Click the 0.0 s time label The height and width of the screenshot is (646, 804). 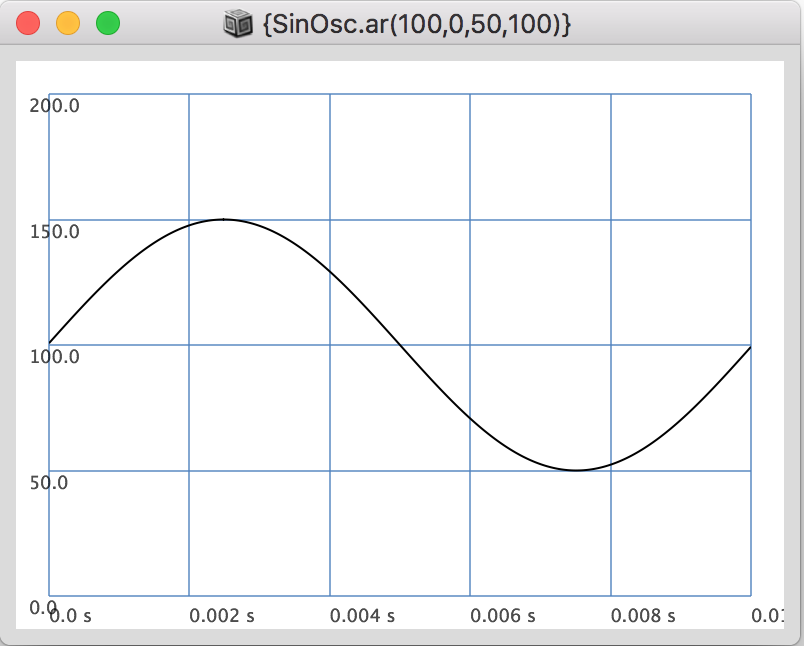[x=71, y=616]
